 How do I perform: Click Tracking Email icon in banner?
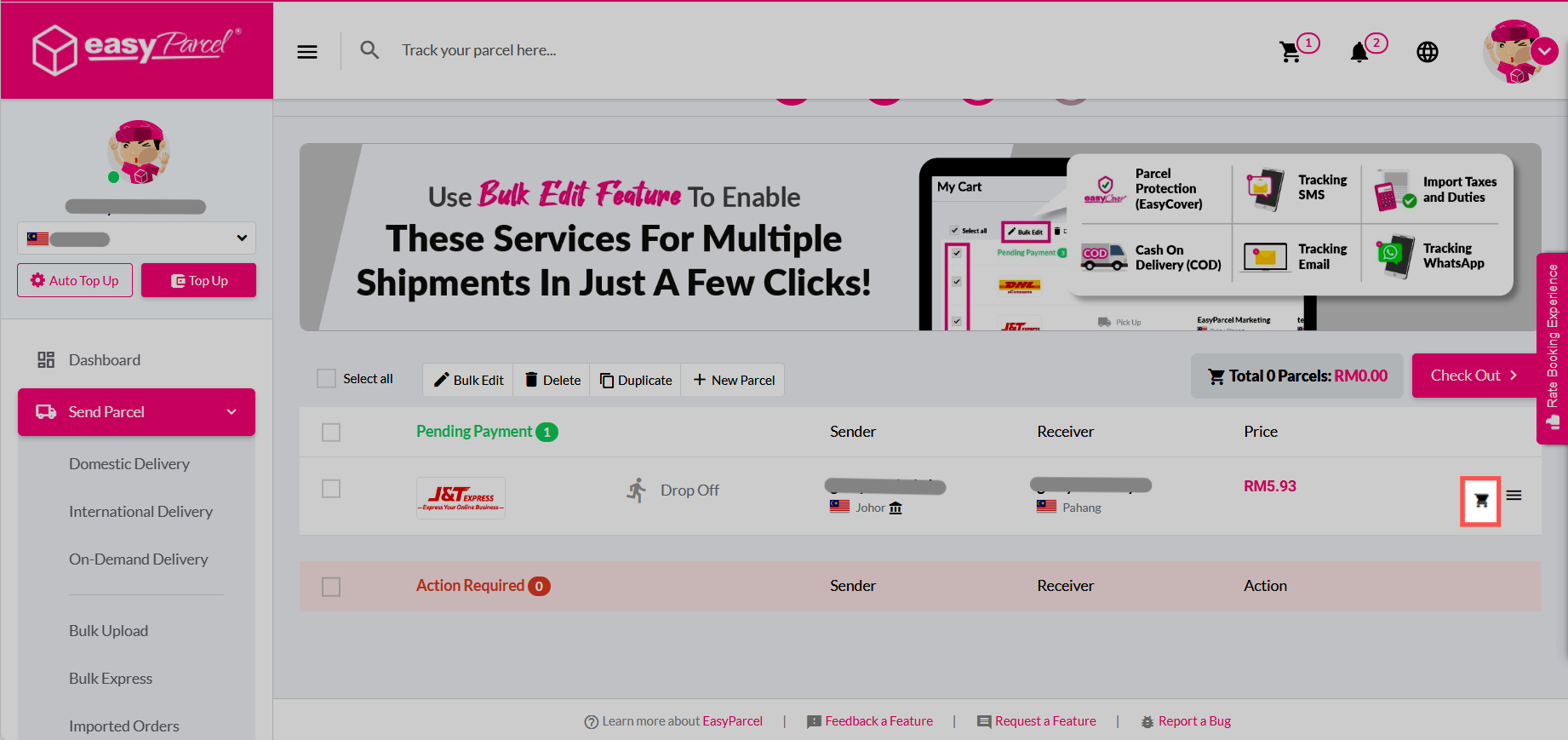pyautogui.click(x=1265, y=257)
